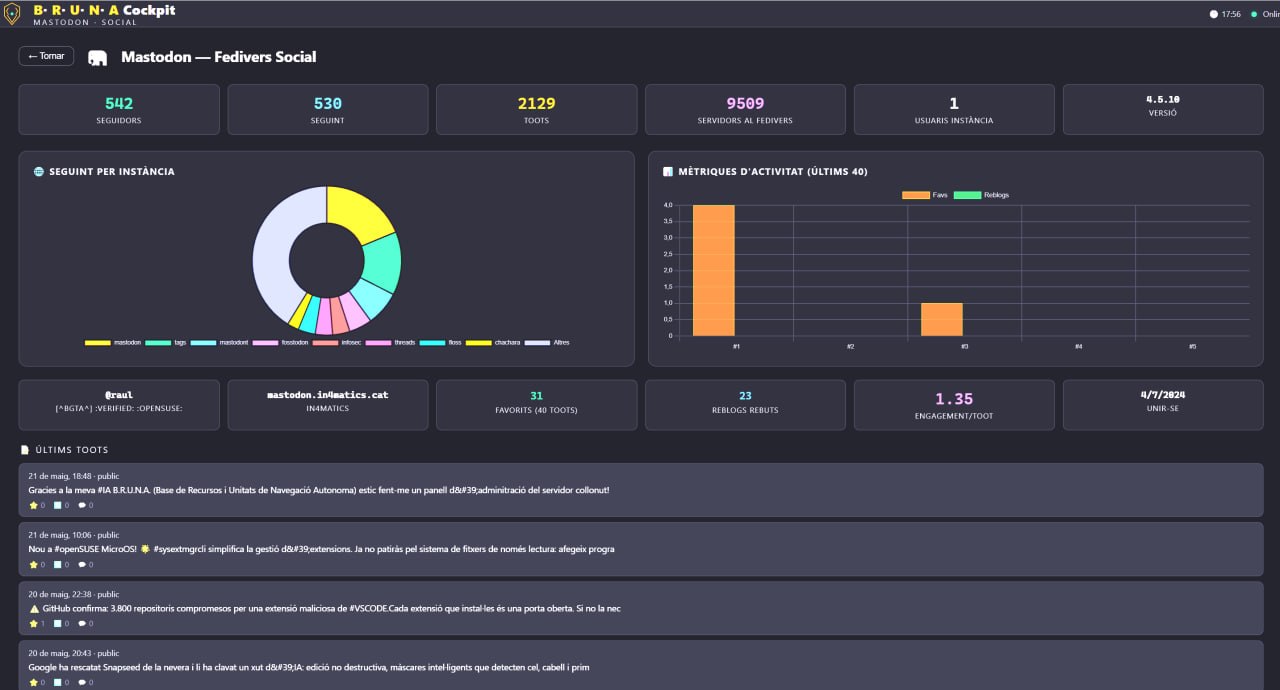The width and height of the screenshot is (1280, 690).
Task: Click the reply bubble icon on the 22:38 toot
Action: tap(82, 623)
